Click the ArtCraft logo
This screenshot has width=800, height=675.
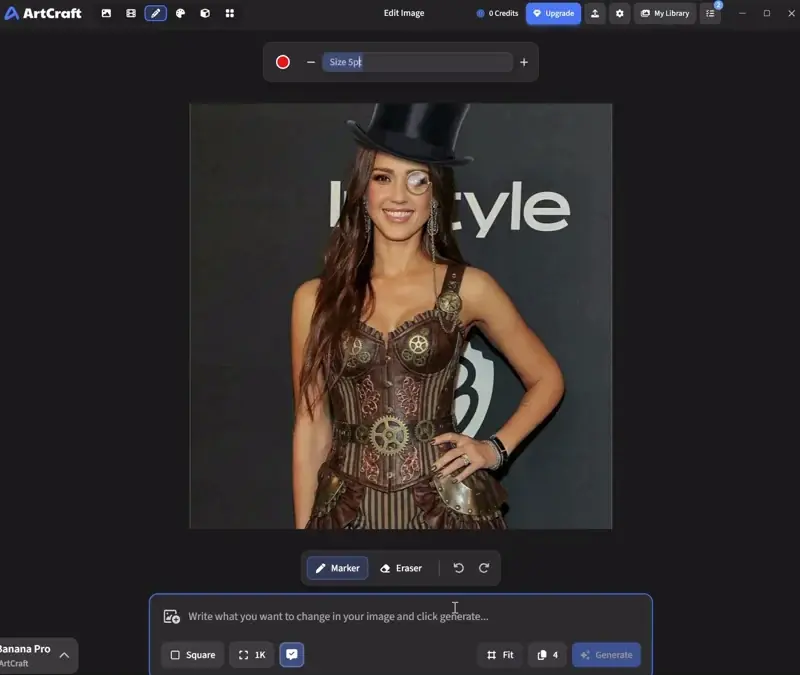(x=43, y=13)
